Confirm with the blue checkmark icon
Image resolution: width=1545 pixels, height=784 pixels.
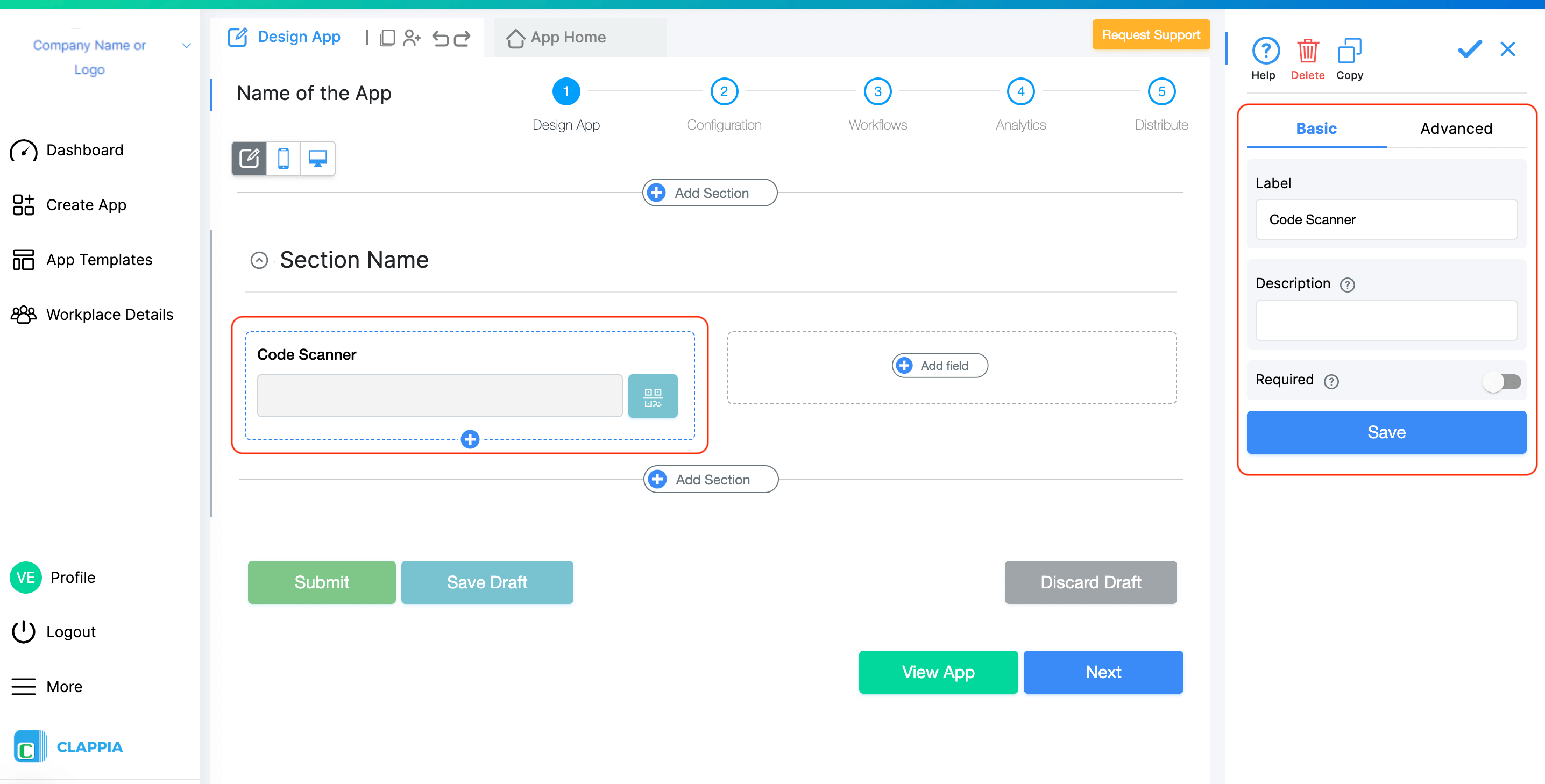click(1469, 49)
